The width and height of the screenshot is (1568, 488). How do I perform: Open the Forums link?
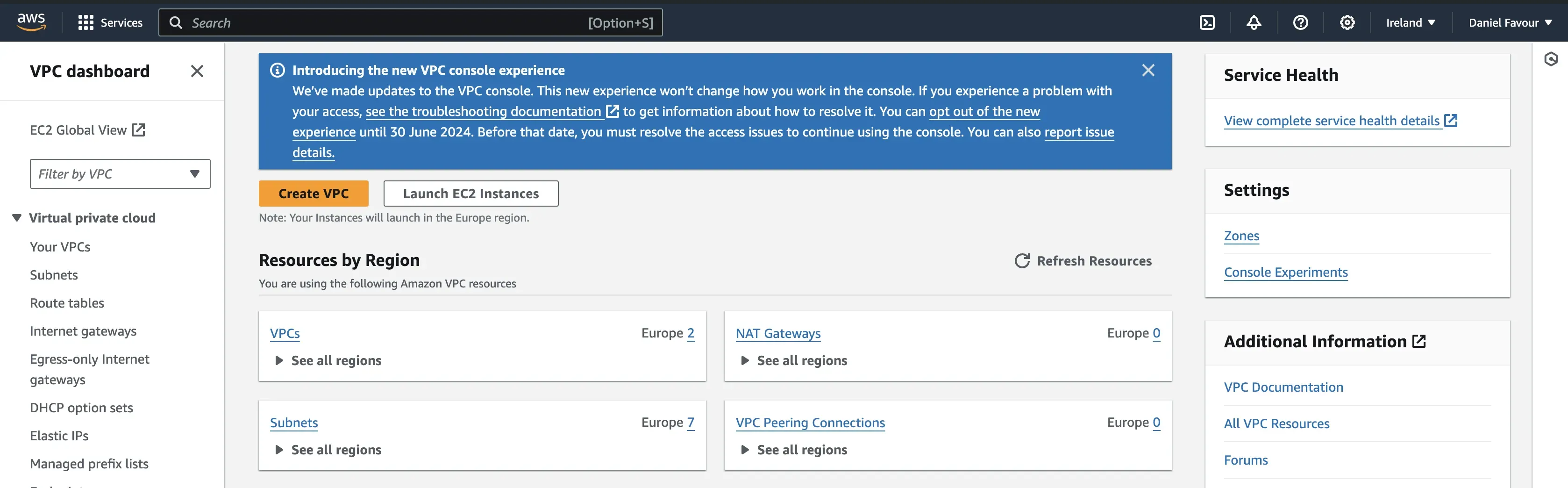click(x=1246, y=460)
